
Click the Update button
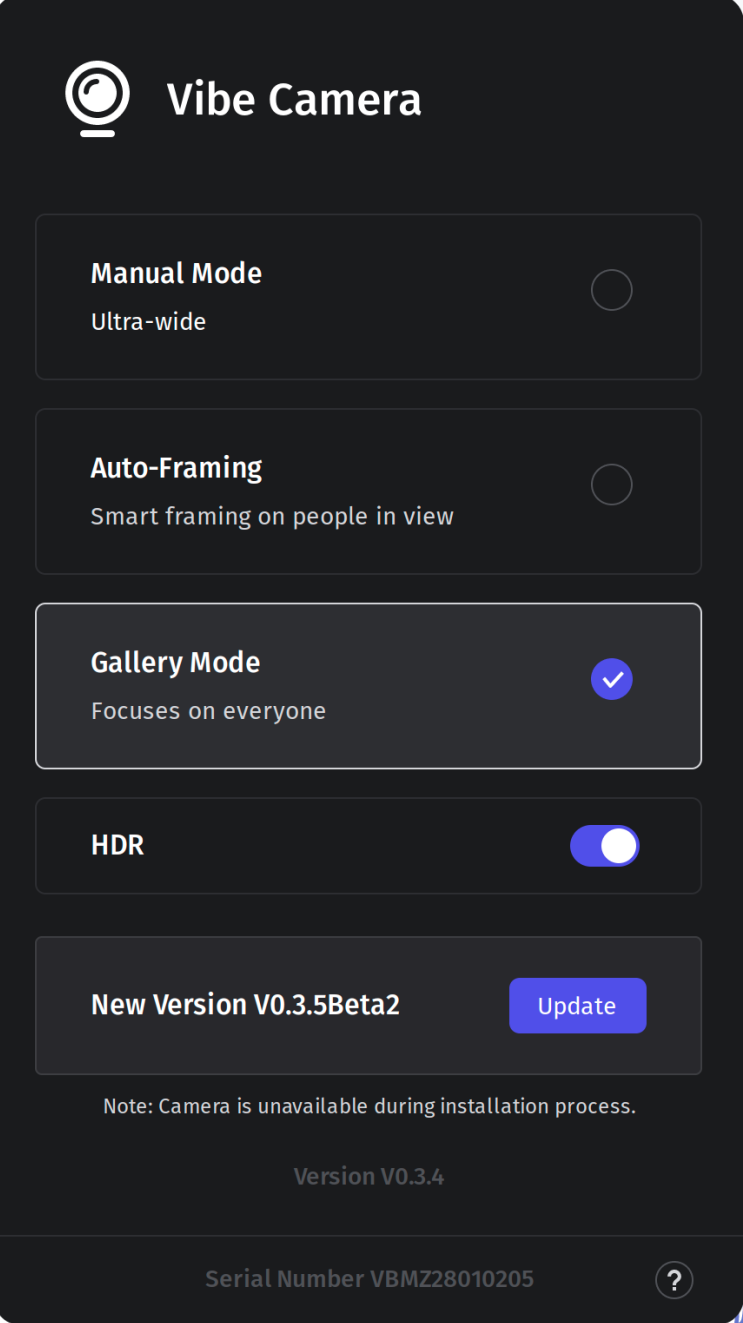pyautogui.click(x=577, y=1006)
